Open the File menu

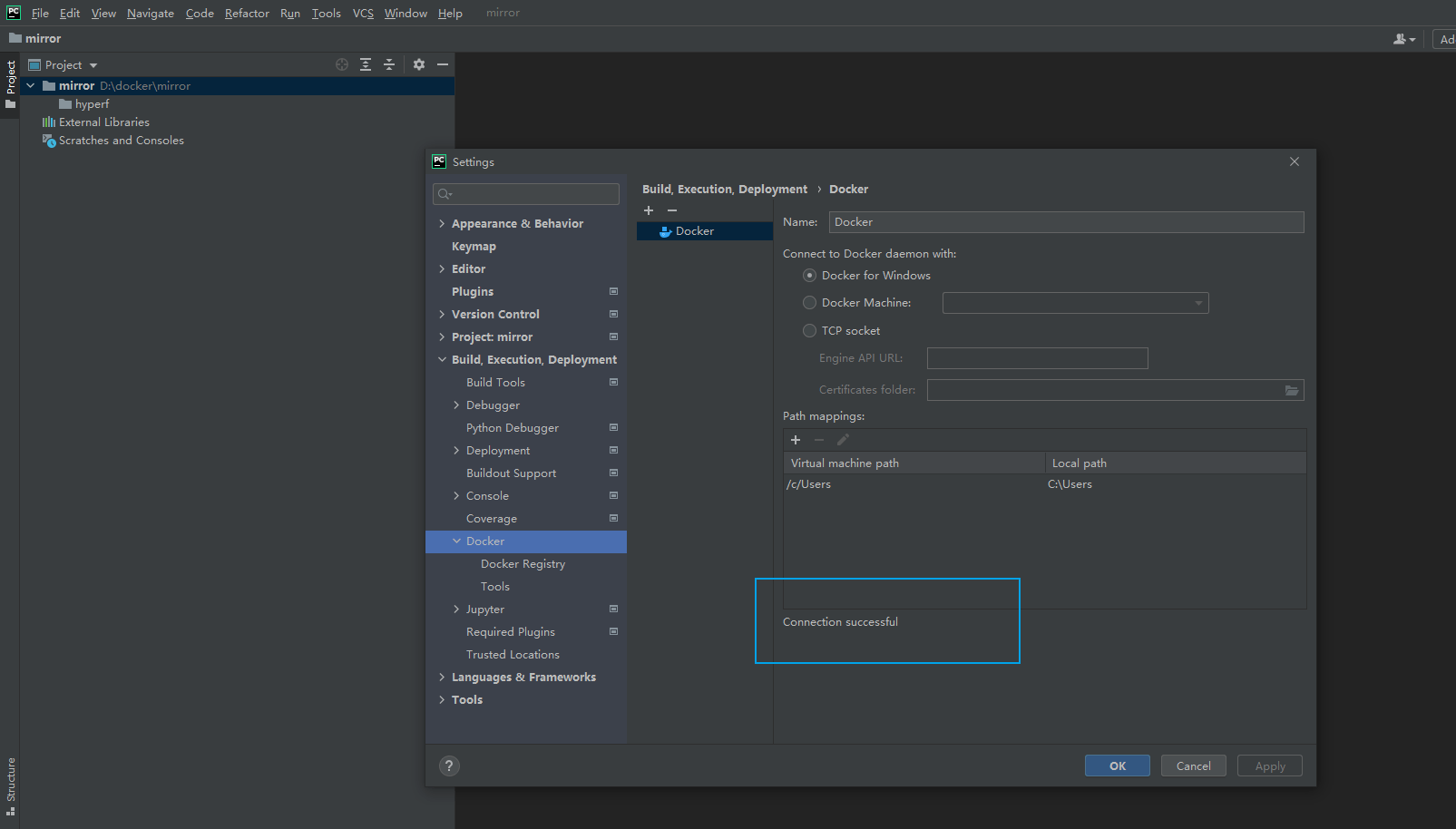tap(40, 13)
